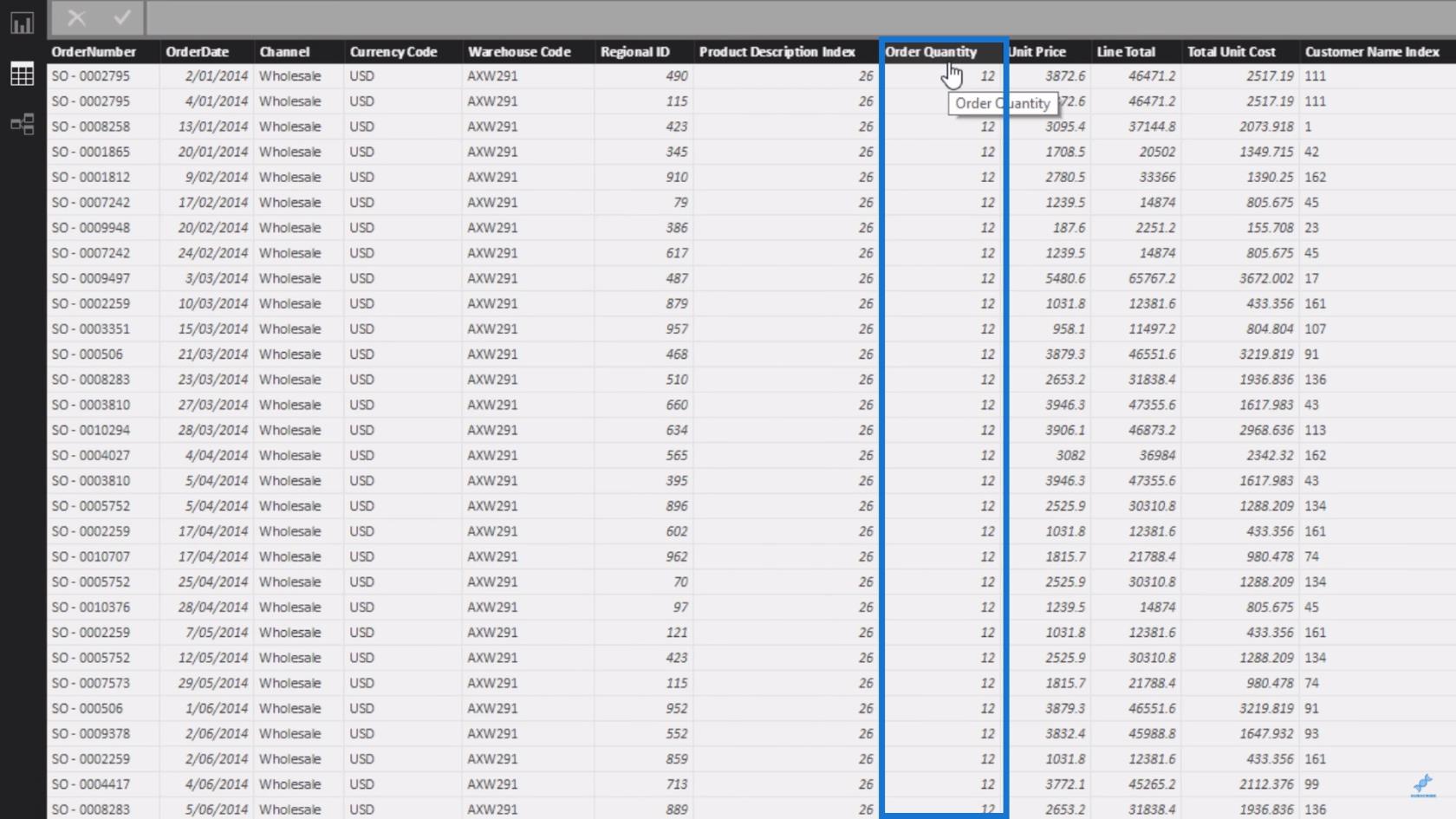Click order date 29/05/2014
1456x819 pixels.
click(213, 683)
